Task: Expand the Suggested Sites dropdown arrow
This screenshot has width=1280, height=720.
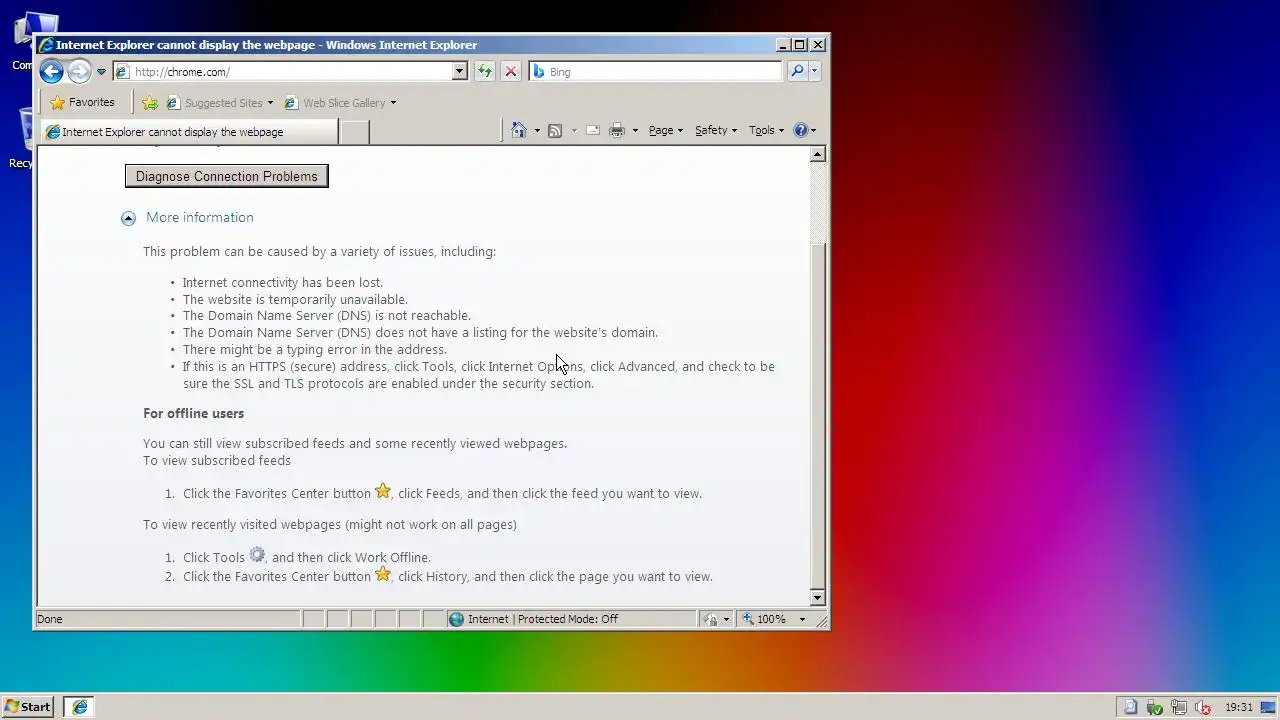Action: pos(270,103)
